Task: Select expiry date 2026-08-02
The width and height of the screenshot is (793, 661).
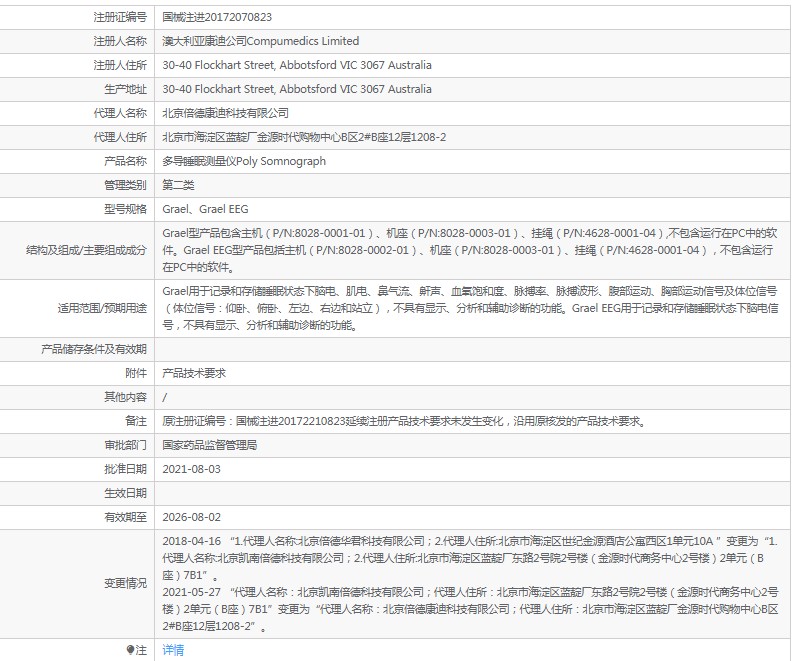Action: (191, 517)
